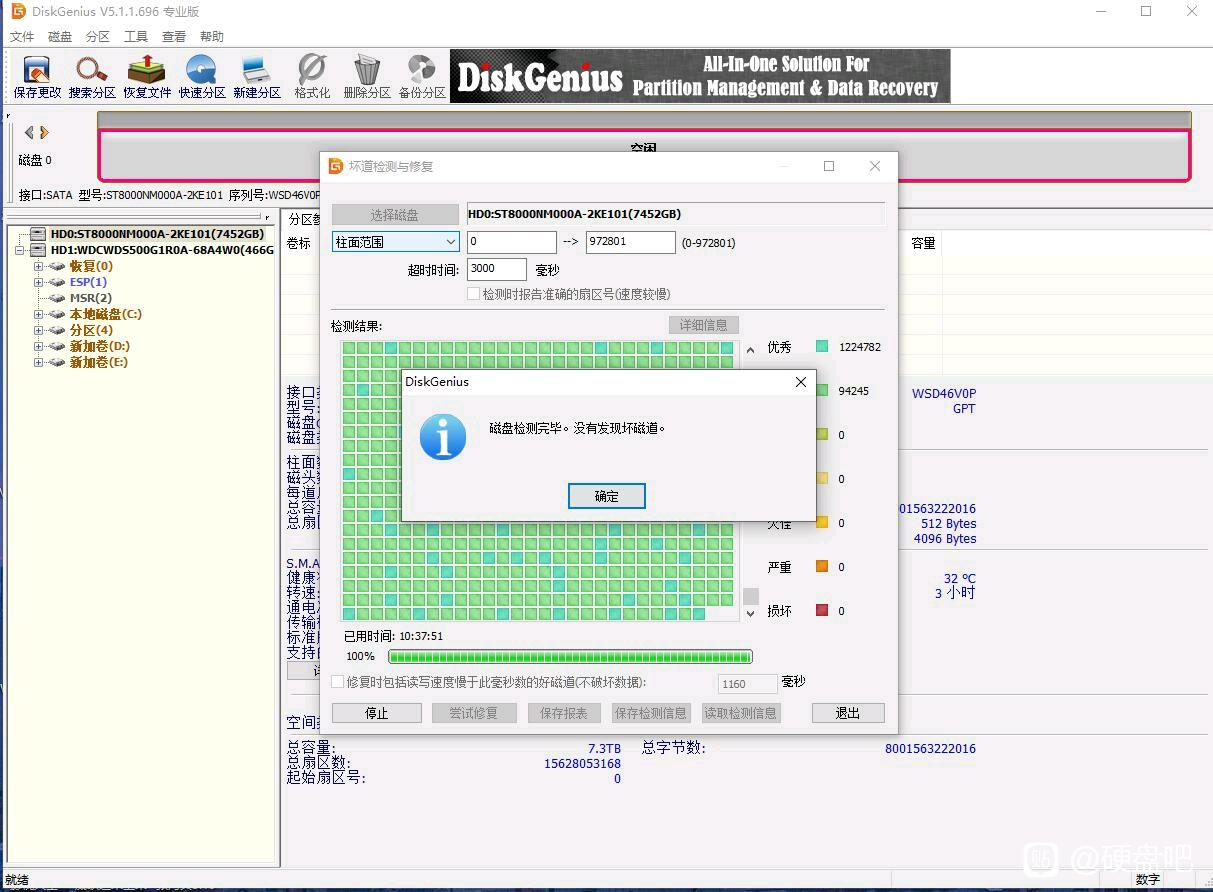Viewport: 1213px width, 892px height.
Task: Confirm the message with 确定
Action: [x=607, y=496]
